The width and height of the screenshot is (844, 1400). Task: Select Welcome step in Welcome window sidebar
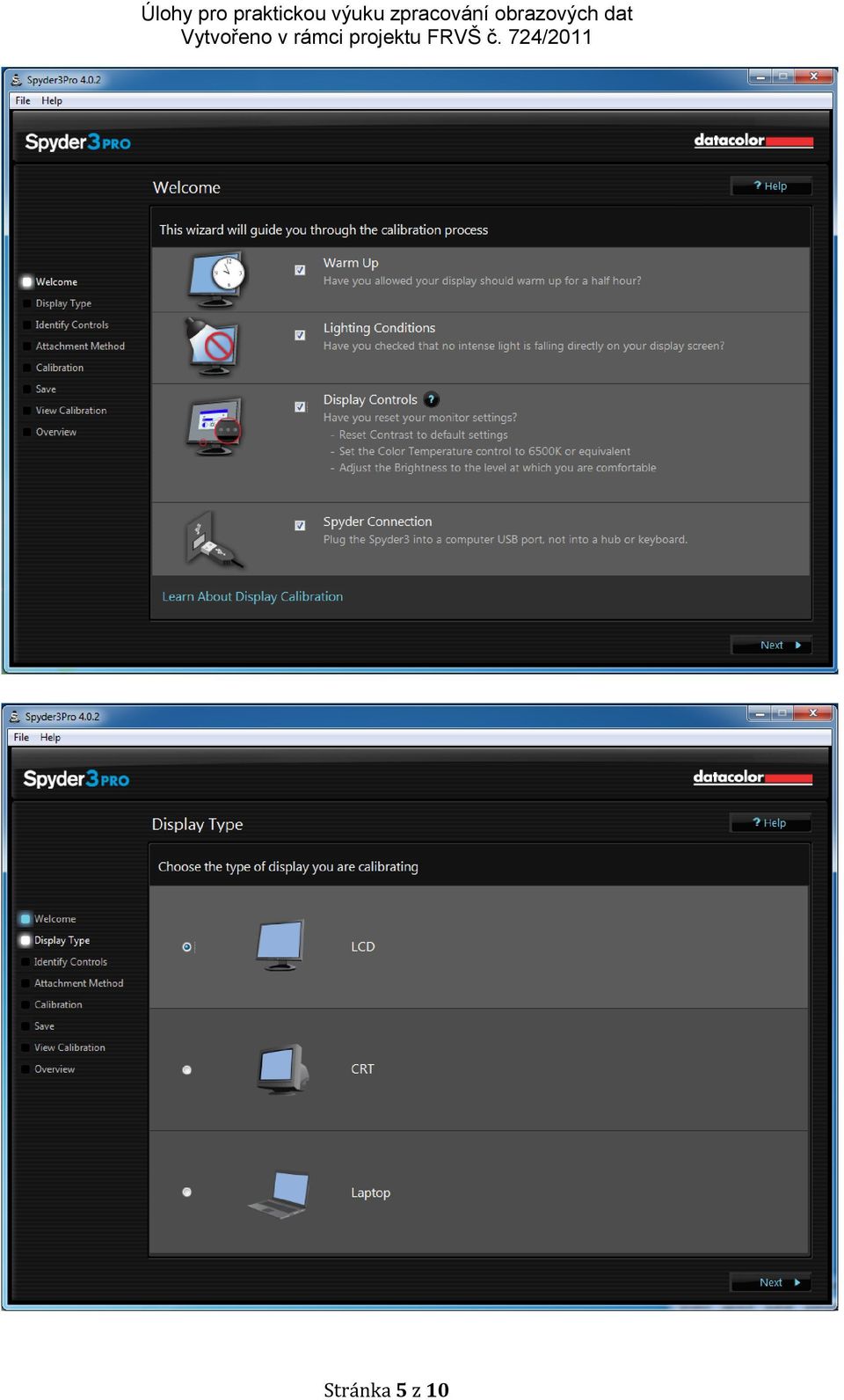click(x=50, y=282)
